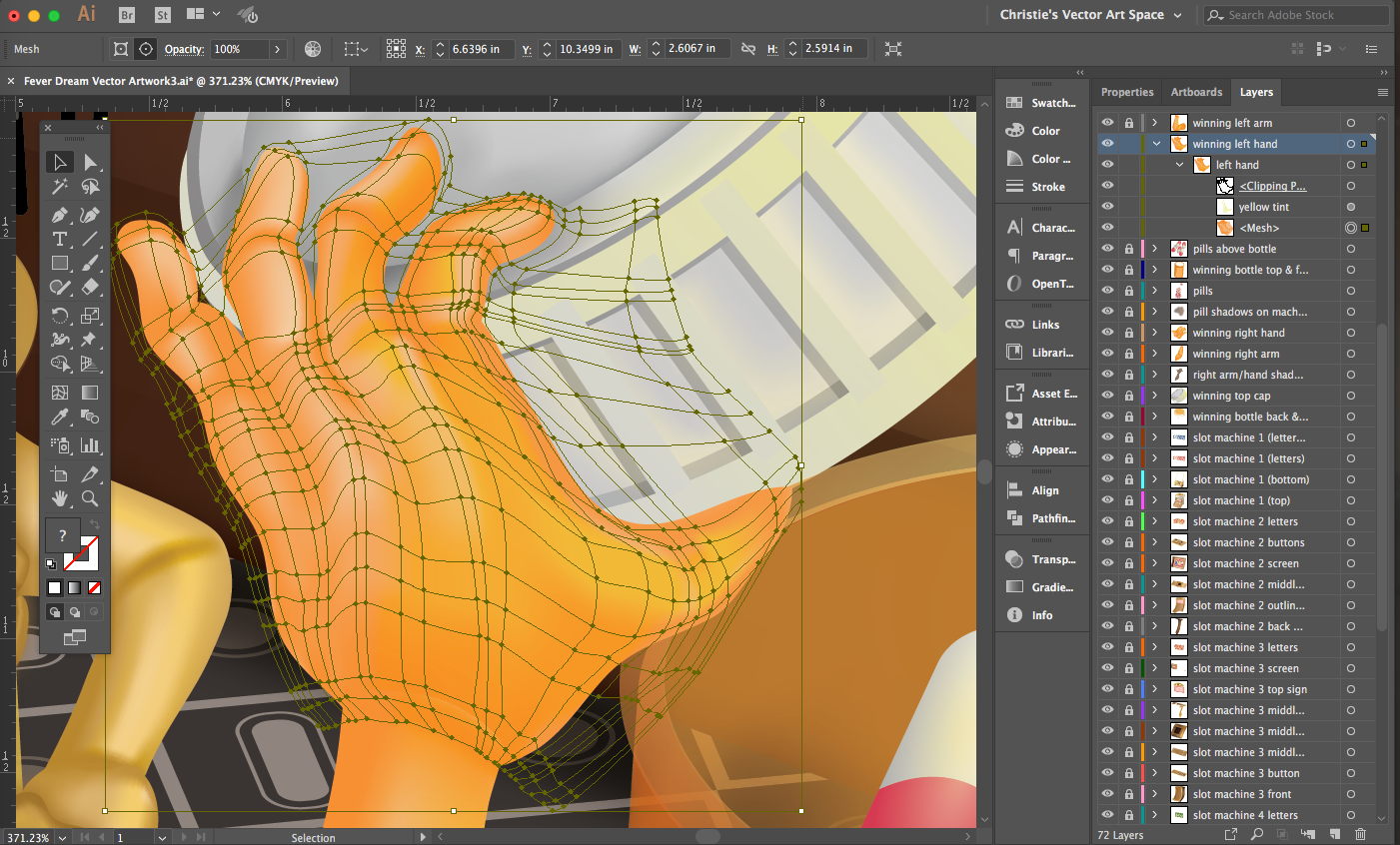Expand the winning right hand layer
Viewport: 1400px width, 845px height.
pos(1155,333)
